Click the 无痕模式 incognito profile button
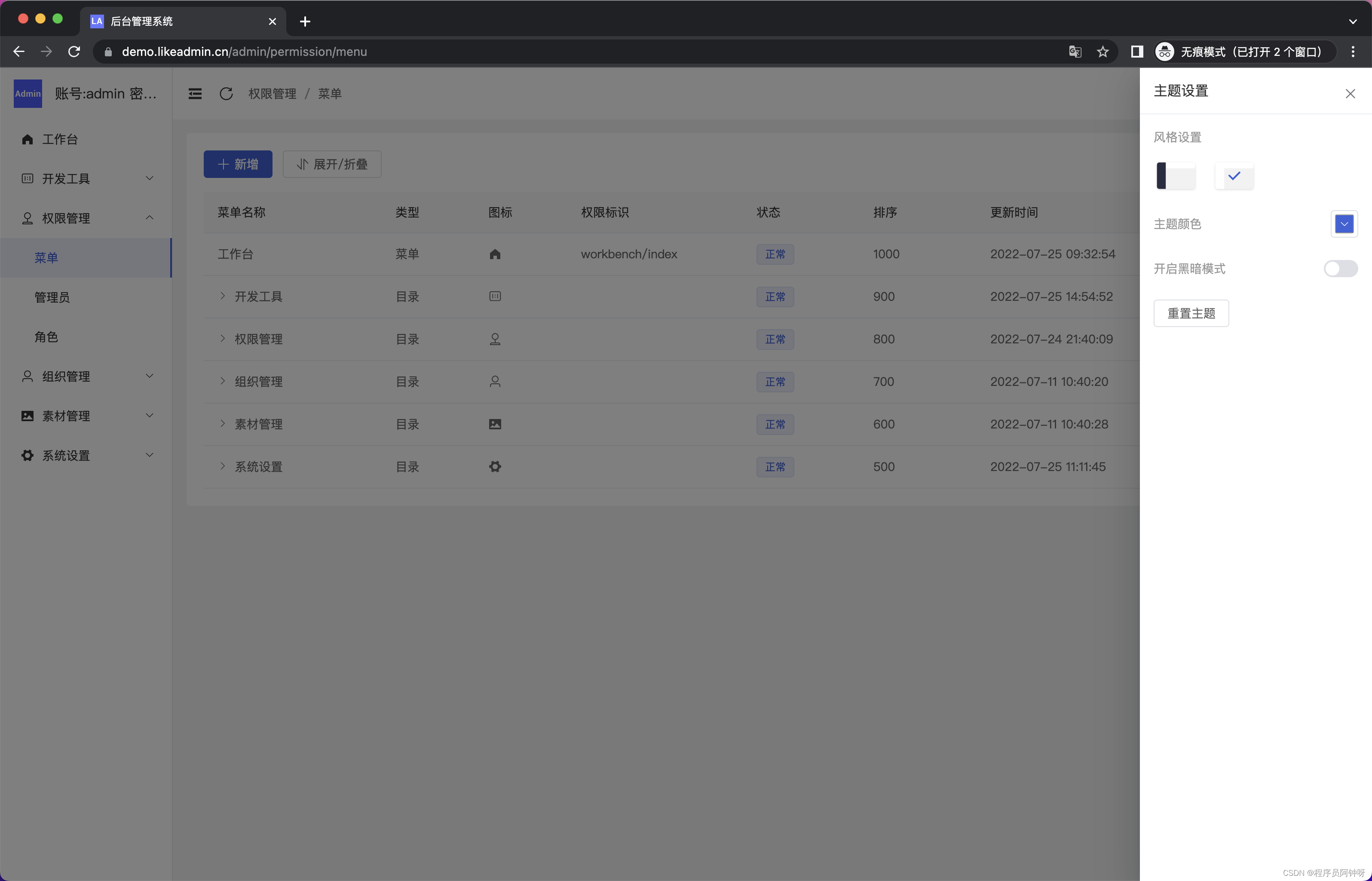This screenshot has height=881, width=1372. tap(1244, 52)
